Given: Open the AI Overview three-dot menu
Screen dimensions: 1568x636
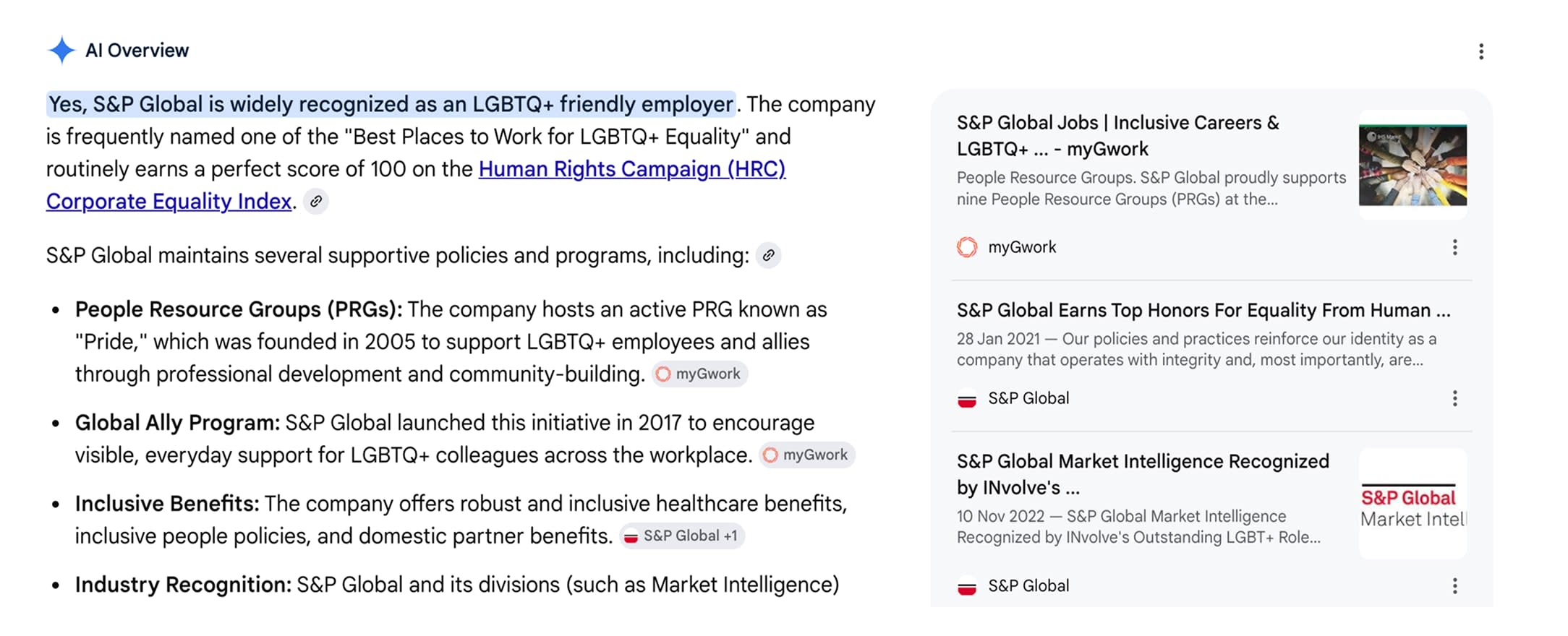Looking at the screenshot, I should pyautogui.click(x=1481, y=51).
